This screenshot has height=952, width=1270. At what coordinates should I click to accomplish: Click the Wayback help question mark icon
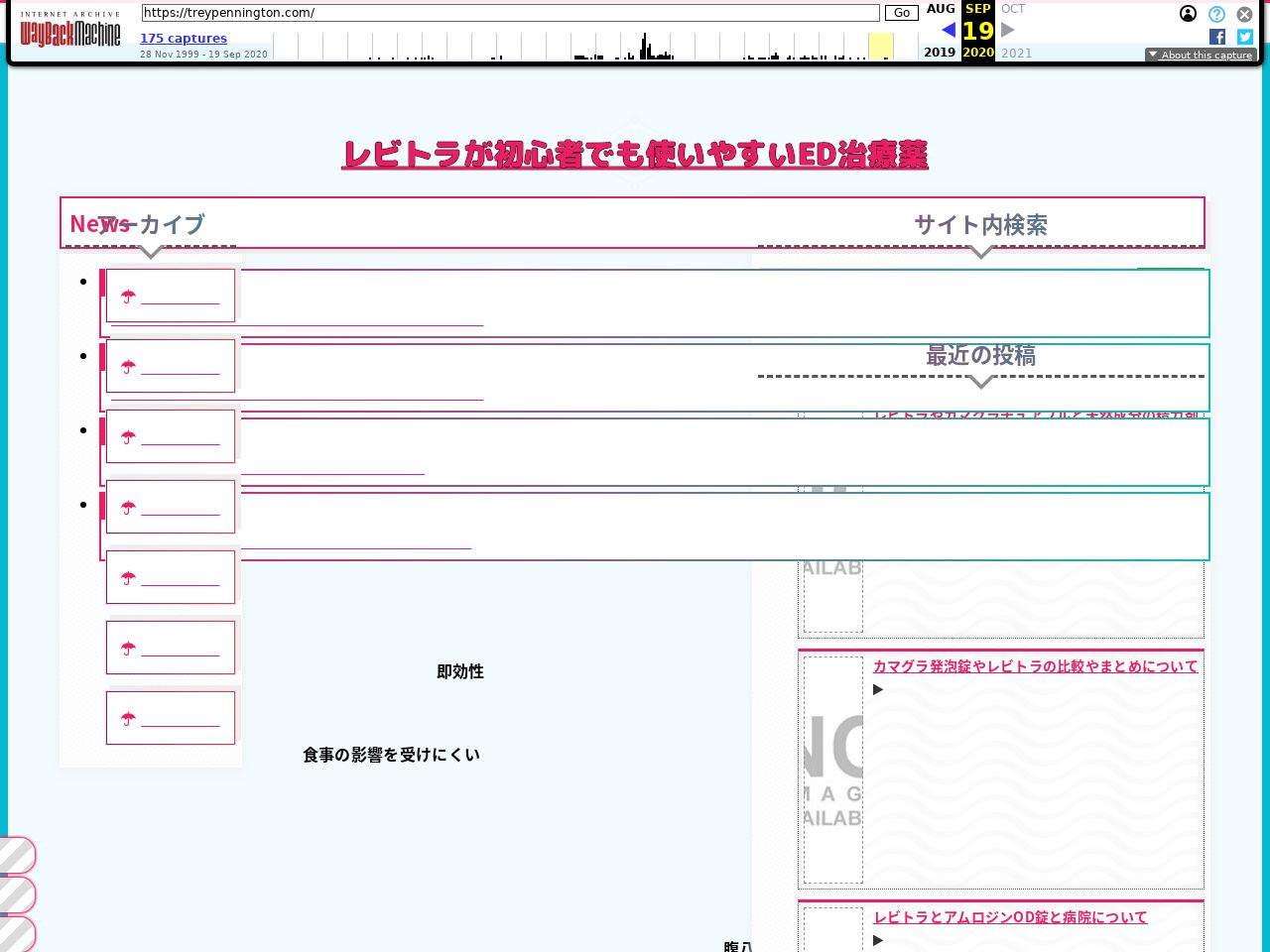pyautogui.click(x=1216, y=14)
